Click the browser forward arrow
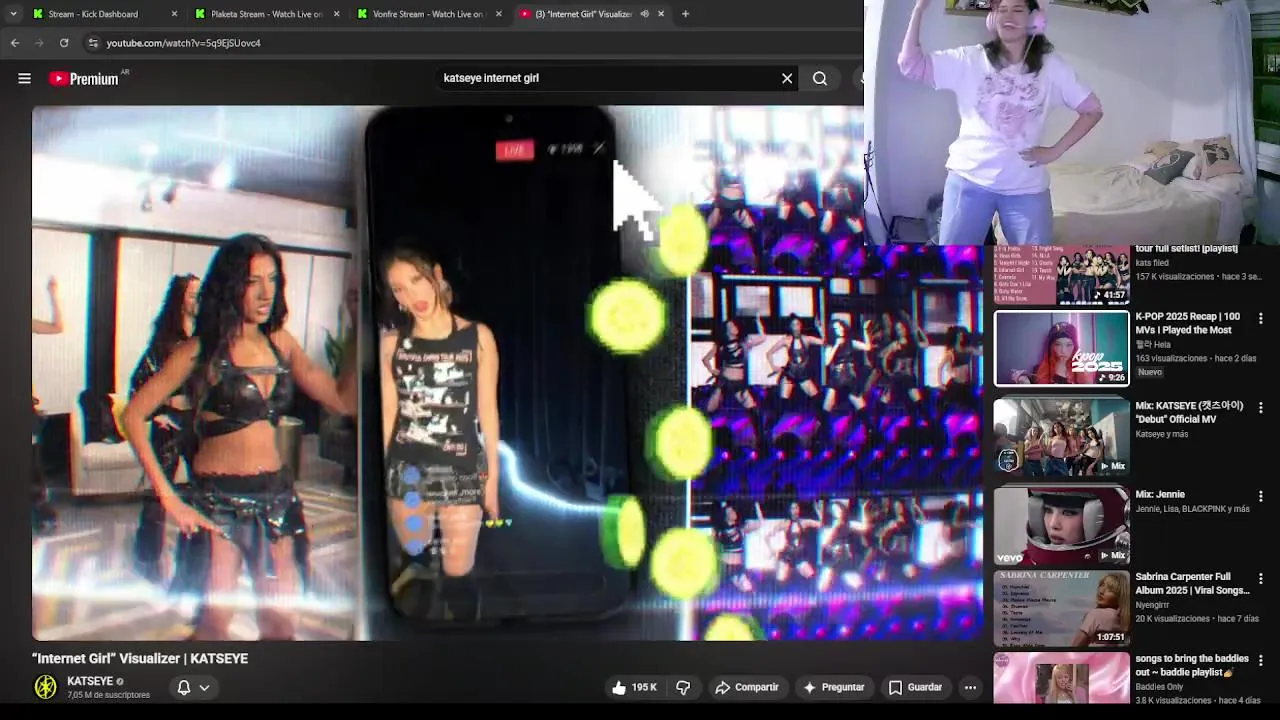 (39, 43)
